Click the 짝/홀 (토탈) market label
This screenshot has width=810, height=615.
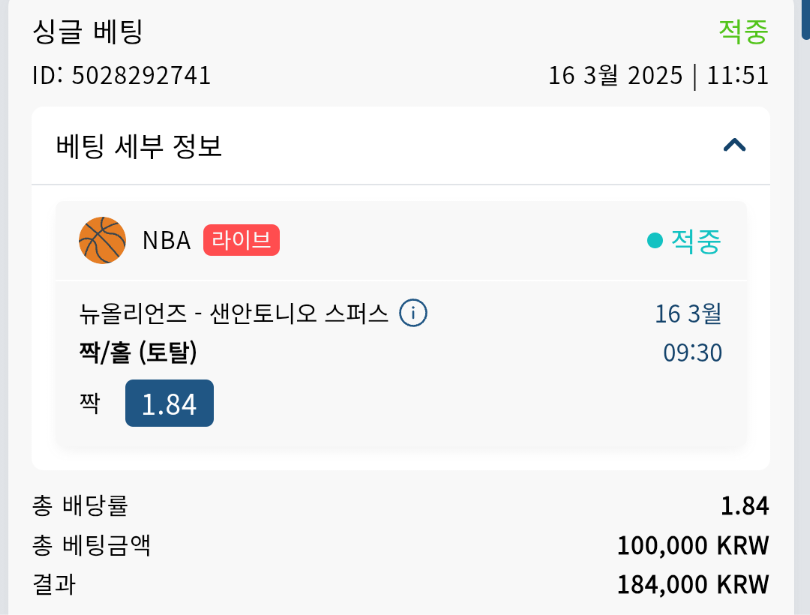(x=138, y=352)
